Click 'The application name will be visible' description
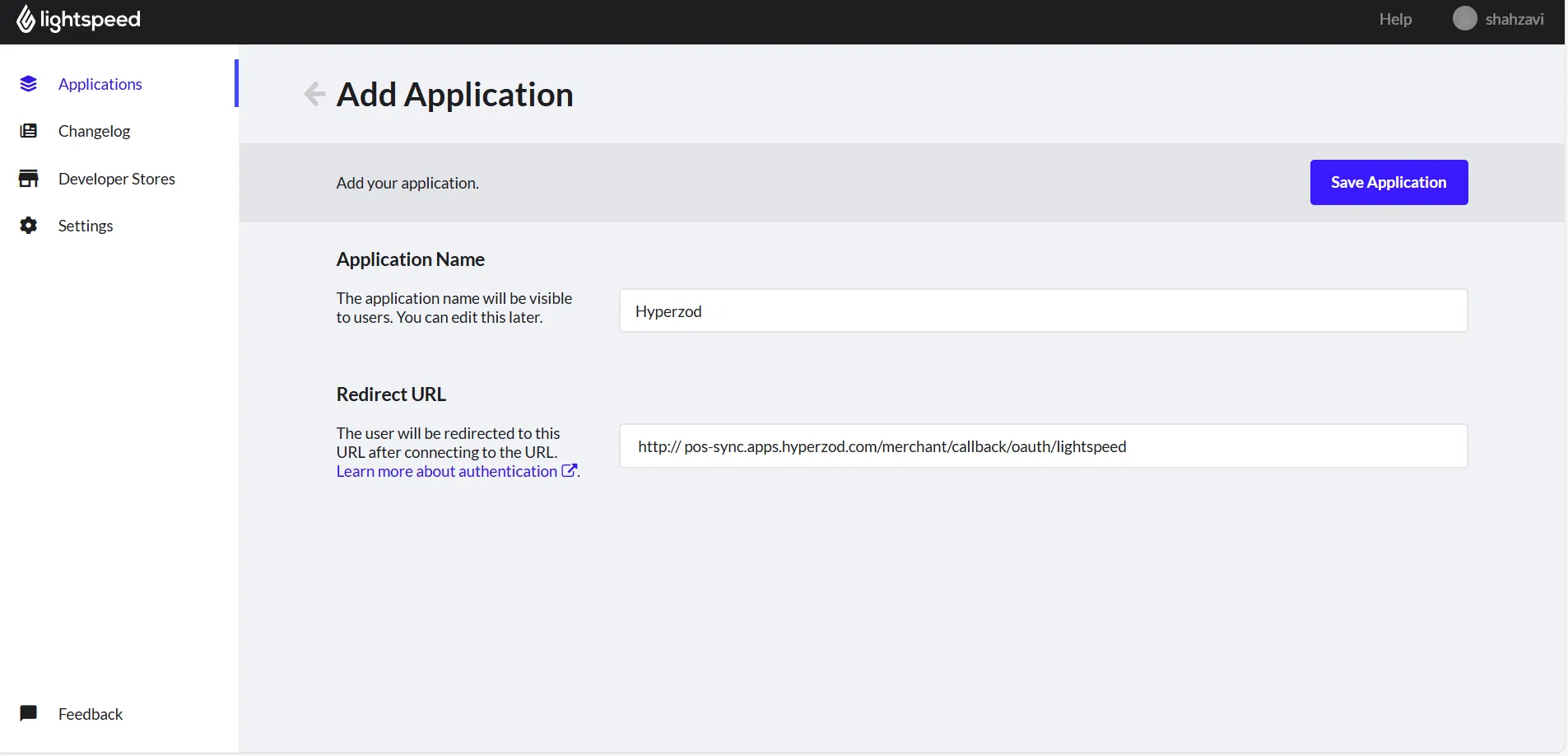 (x=454, y=307)
